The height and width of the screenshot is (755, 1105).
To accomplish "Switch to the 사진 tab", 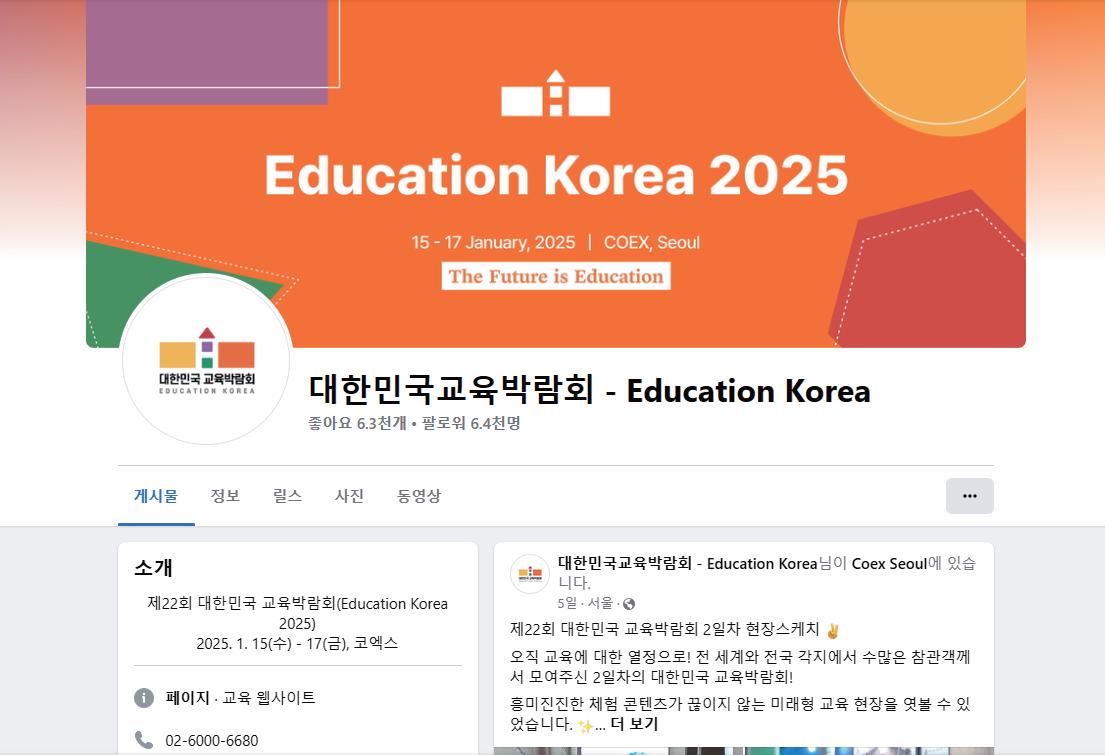I will click(350, 496).
